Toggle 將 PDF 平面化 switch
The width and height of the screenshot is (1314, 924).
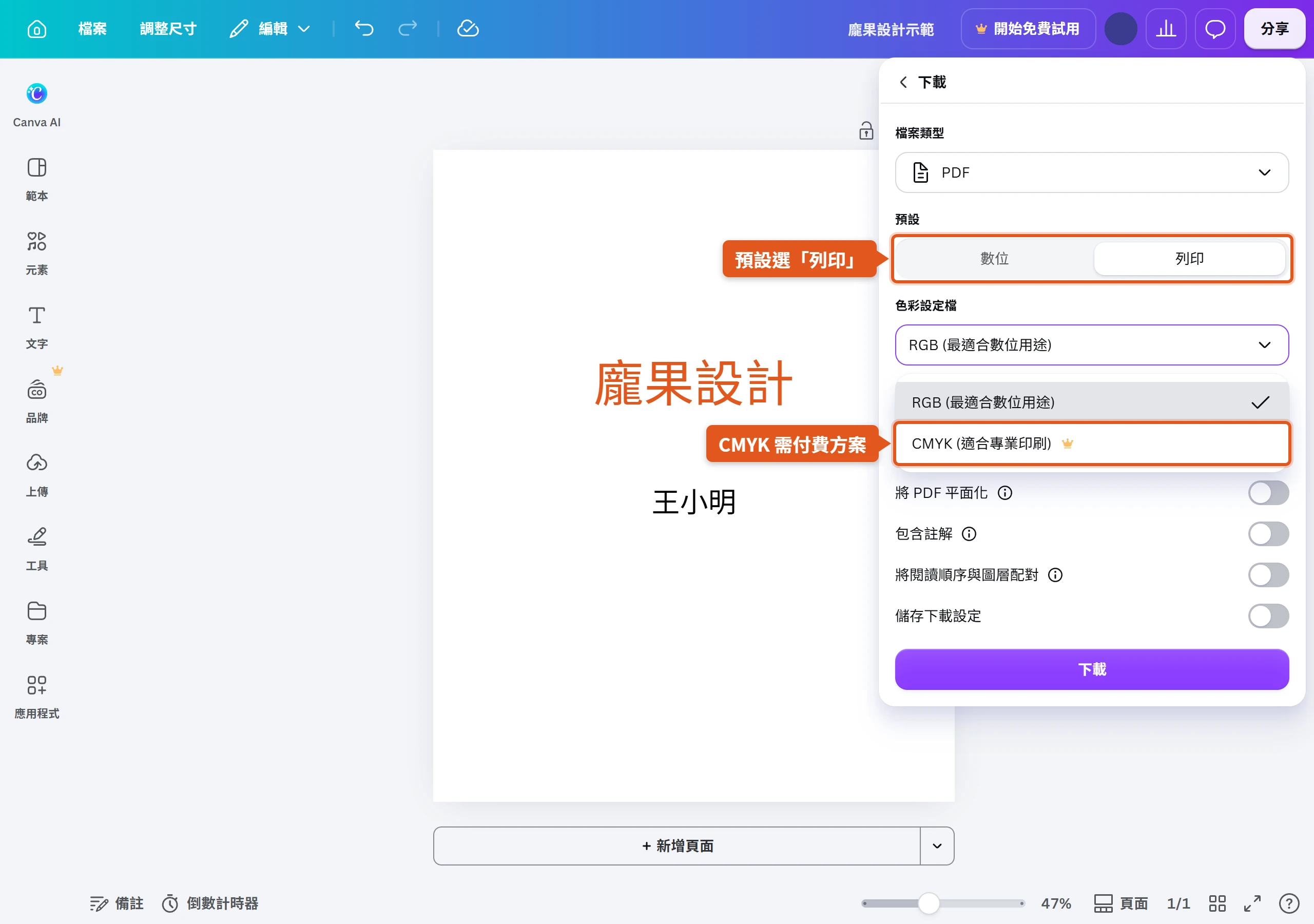pos(1268,493)
